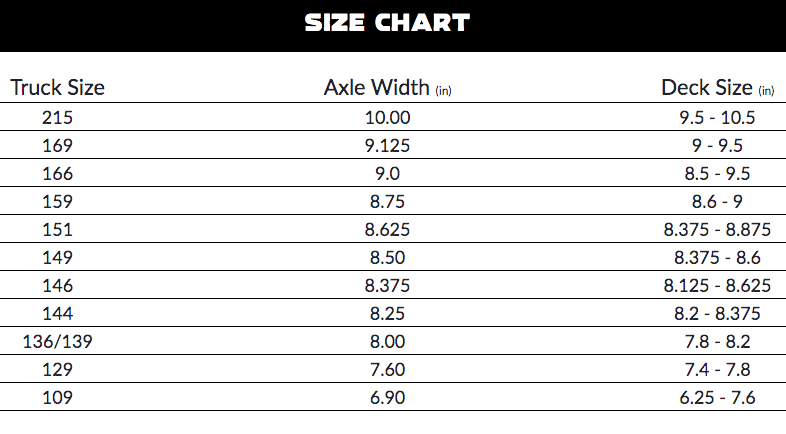This screenshot has width=786, height=434.
Task: Click the SIZE CHART title
Action: (x=387, y=23)
